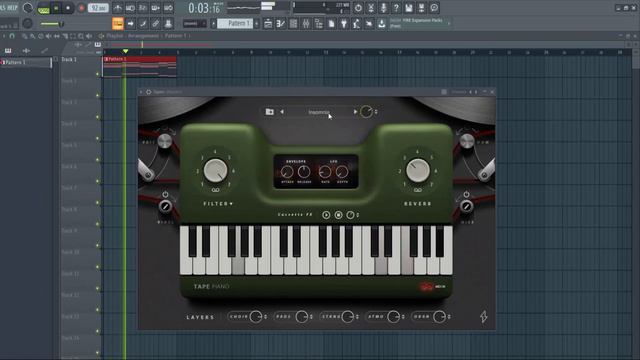Click the song time display
The height and width of the screenshot is (360, 640).
click(x=205, y=8)
